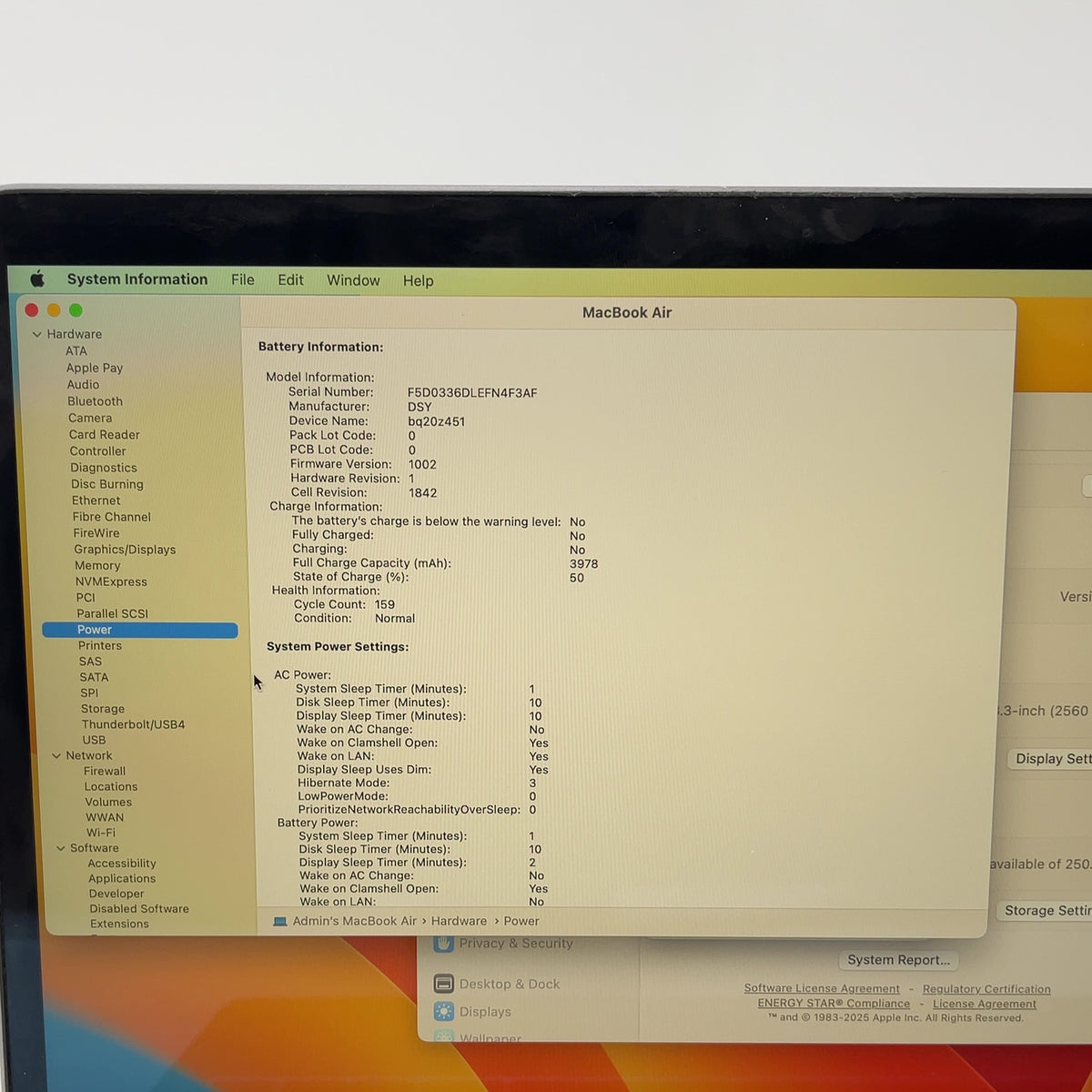
Task: Collapse the Hardware section in sidebar
Action: [x=36, y=334]
